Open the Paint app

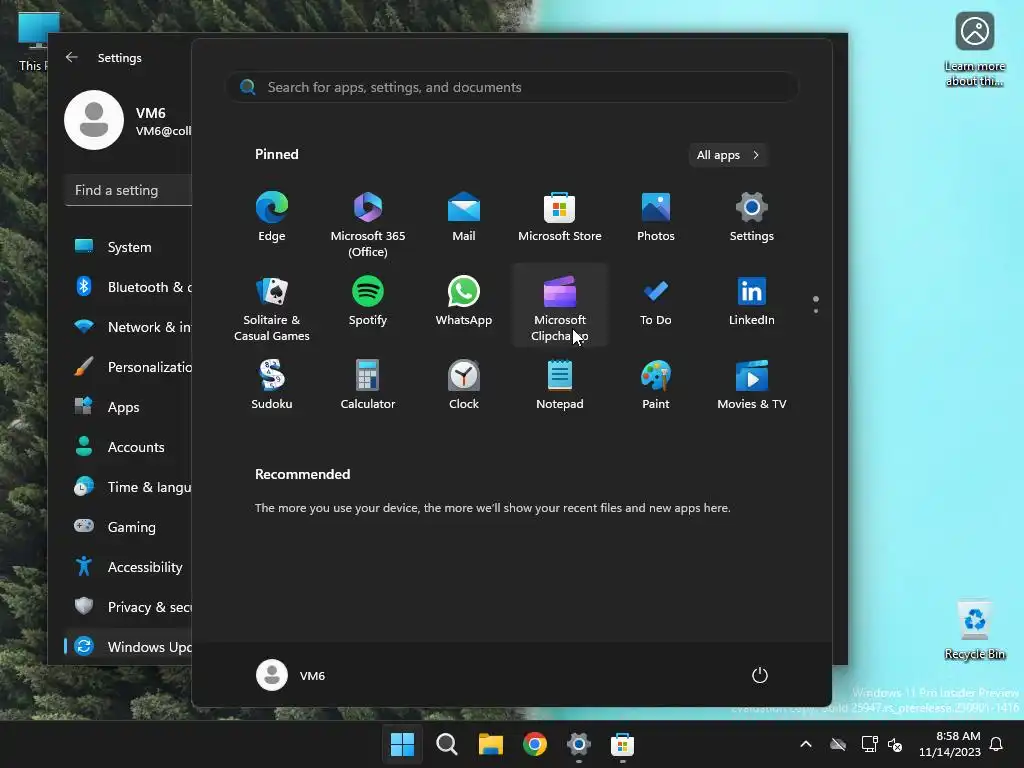click(x=656, y=385)
